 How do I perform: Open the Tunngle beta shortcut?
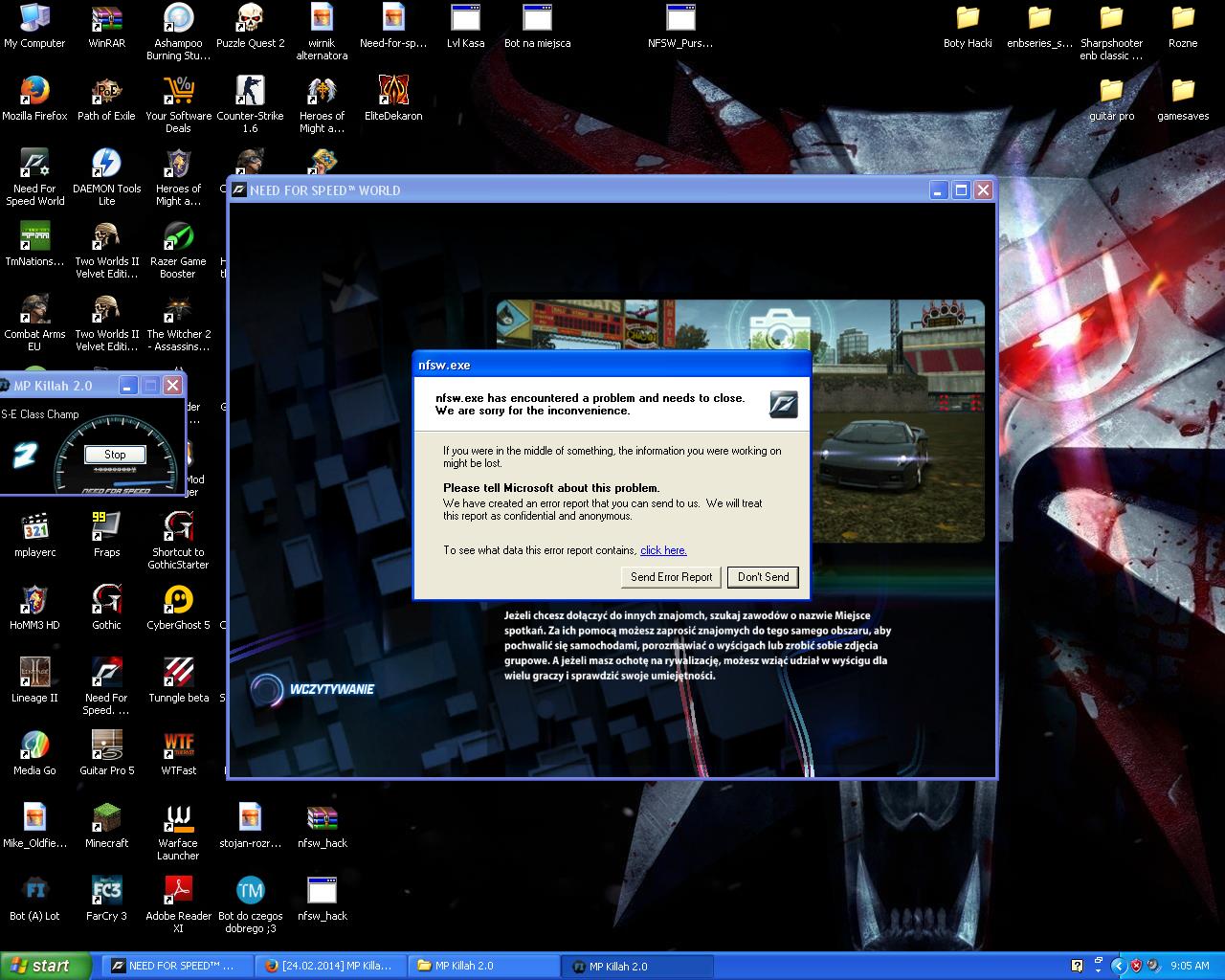click(x=178, y=680)
